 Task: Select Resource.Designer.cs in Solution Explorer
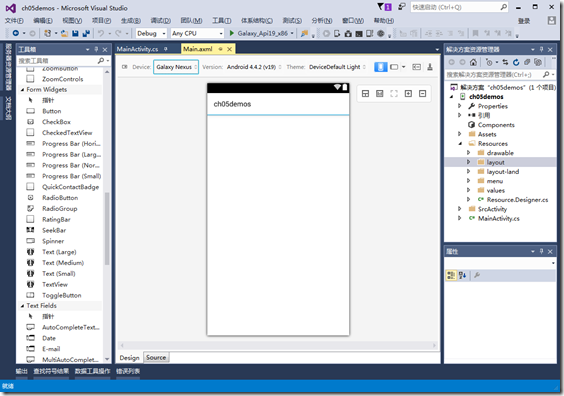tap(517, 200)
